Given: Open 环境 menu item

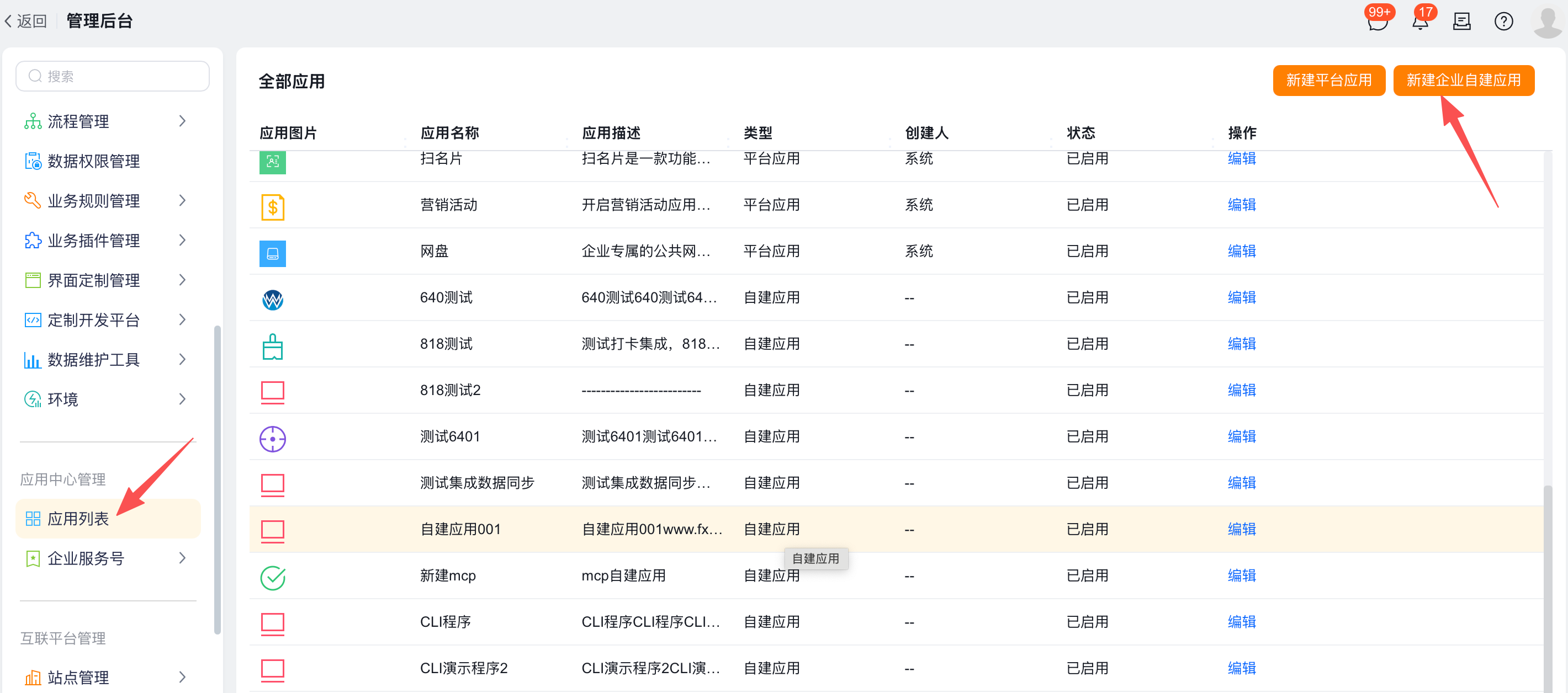Looking at the screenshot, I should point(108,399).
